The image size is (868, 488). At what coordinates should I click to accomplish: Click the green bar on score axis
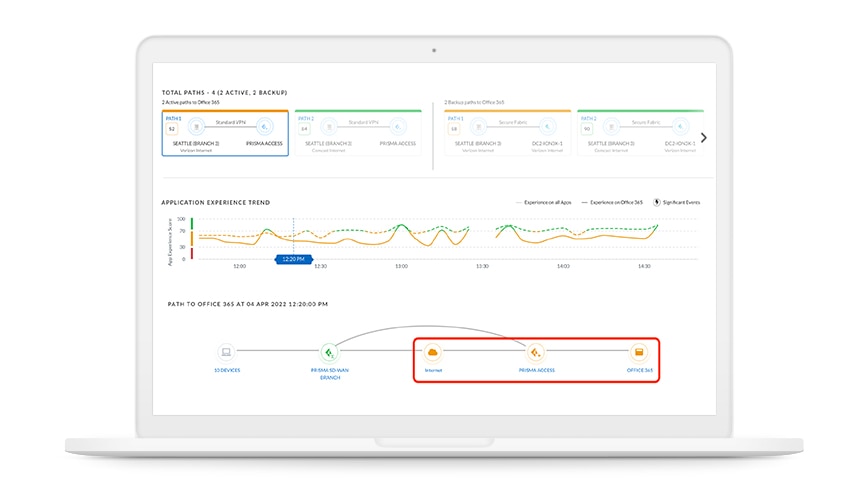pyautogui.click(x=192, y=223)
